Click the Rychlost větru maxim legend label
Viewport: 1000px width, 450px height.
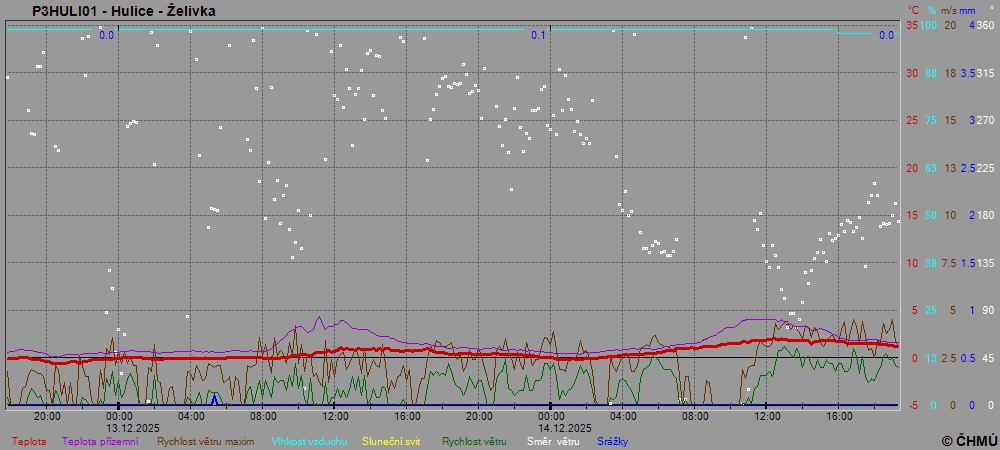coord(205,440)
